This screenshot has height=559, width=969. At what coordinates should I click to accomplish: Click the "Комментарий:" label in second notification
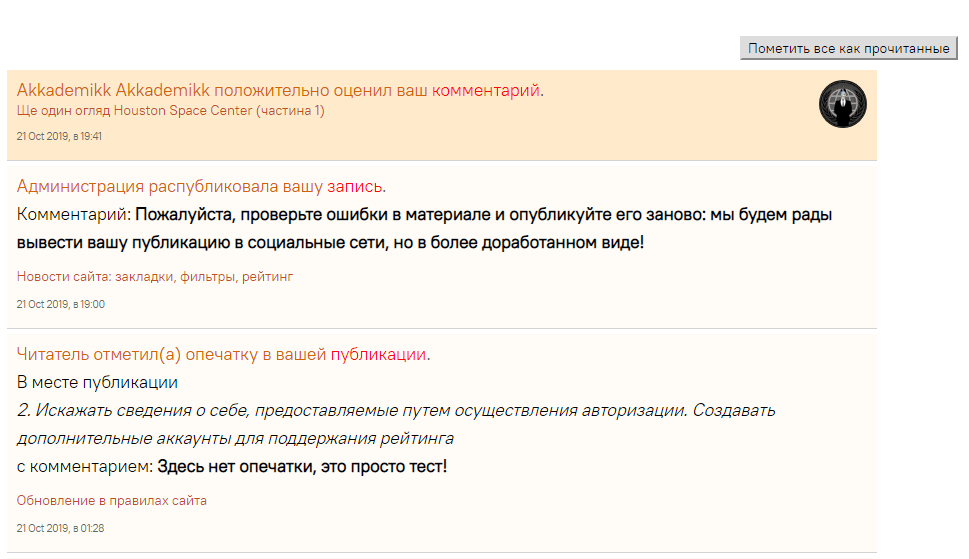click(73, 214)
